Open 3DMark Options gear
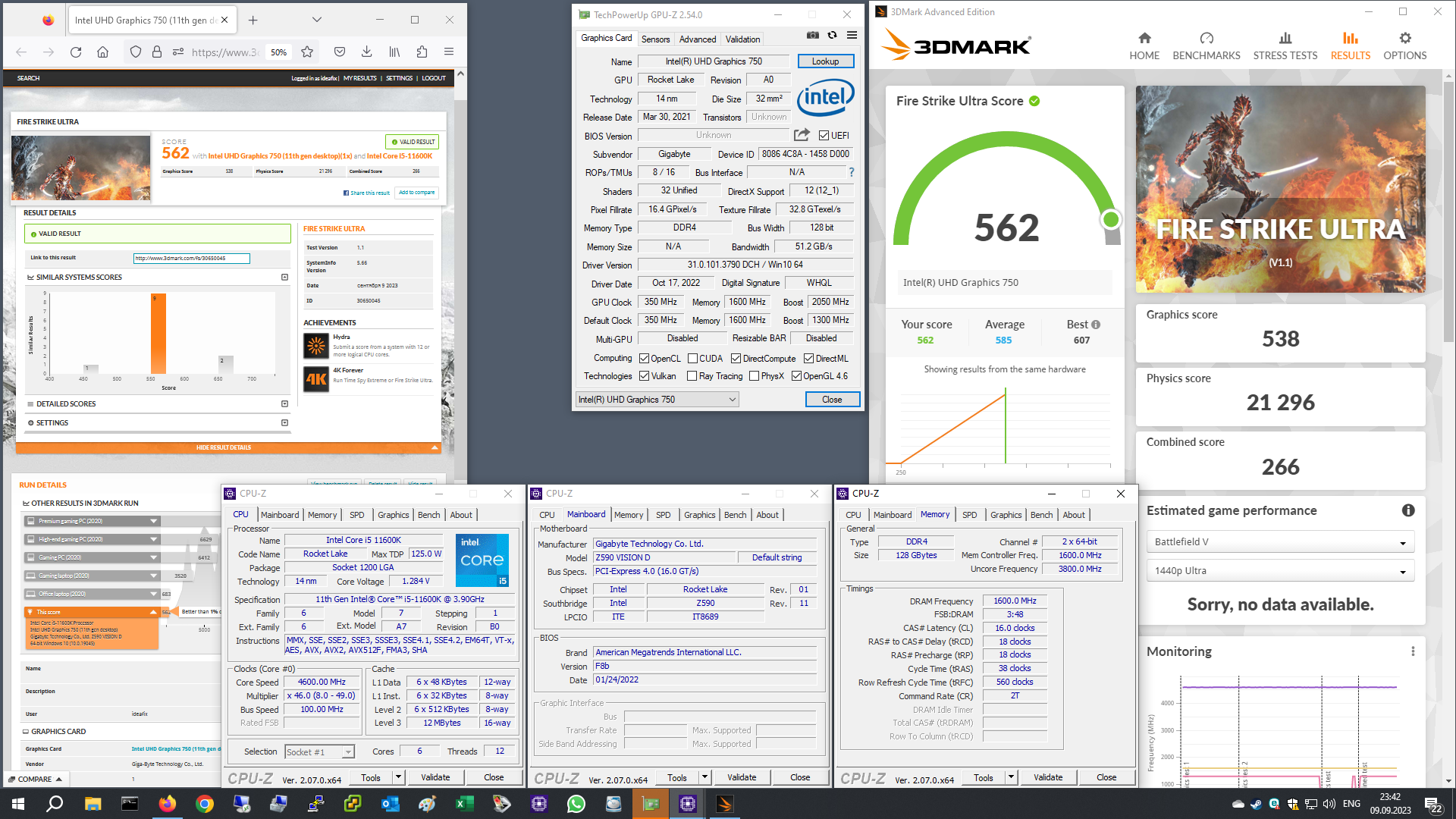The image size is (1456, 819). [1405, 46]
